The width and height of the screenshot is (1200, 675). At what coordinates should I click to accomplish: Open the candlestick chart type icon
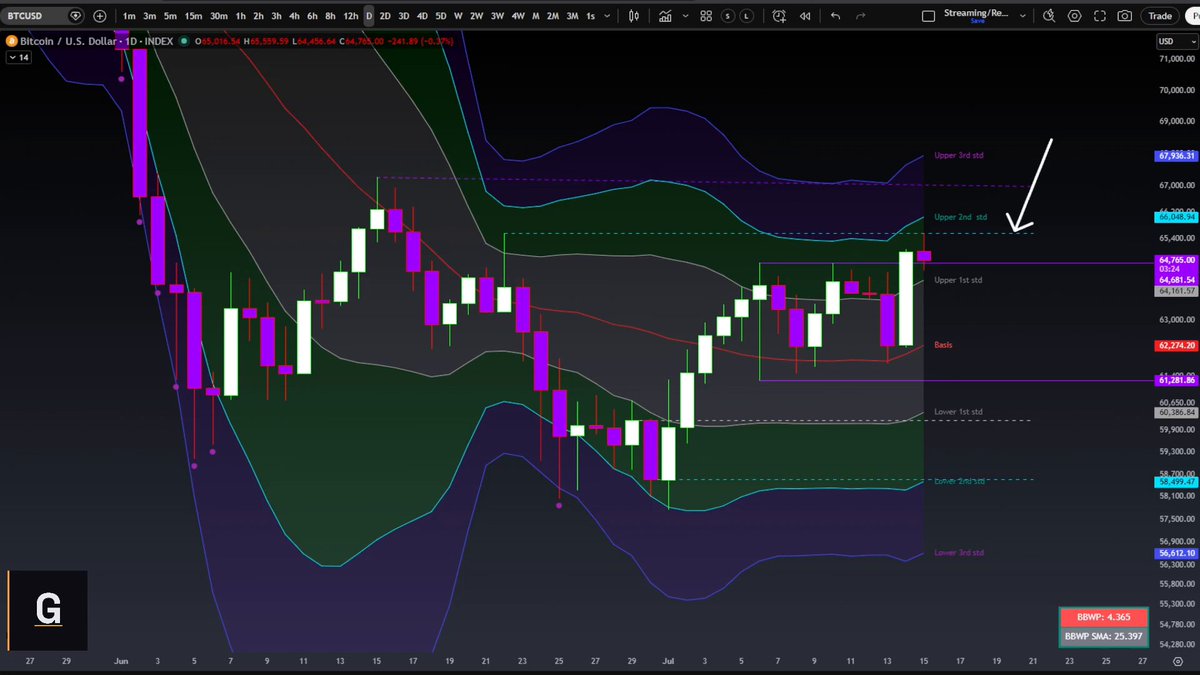[636, 16]
